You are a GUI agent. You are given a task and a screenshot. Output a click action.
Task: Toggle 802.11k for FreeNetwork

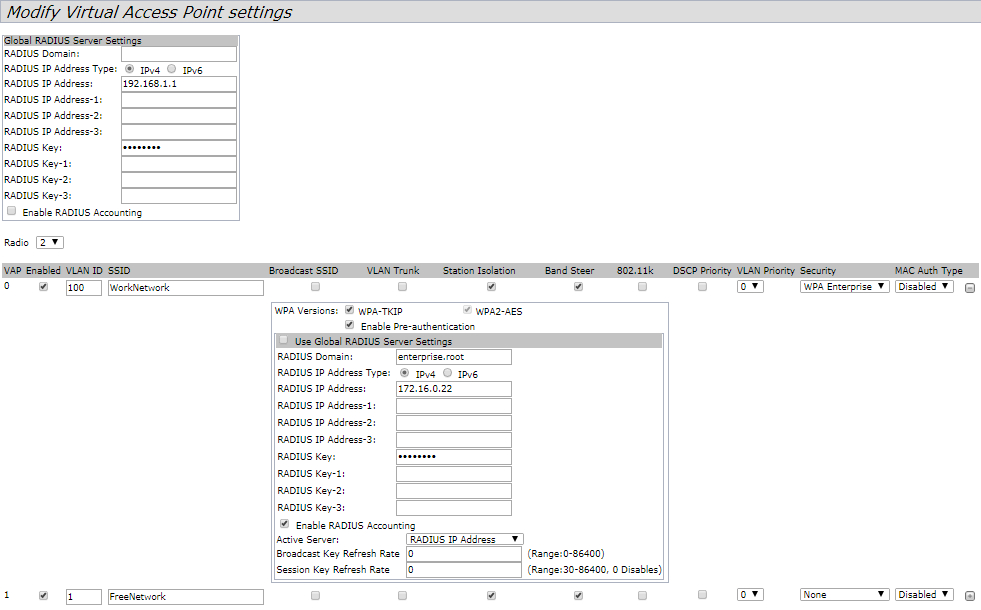pyautogui.click(x=642, y=596)
